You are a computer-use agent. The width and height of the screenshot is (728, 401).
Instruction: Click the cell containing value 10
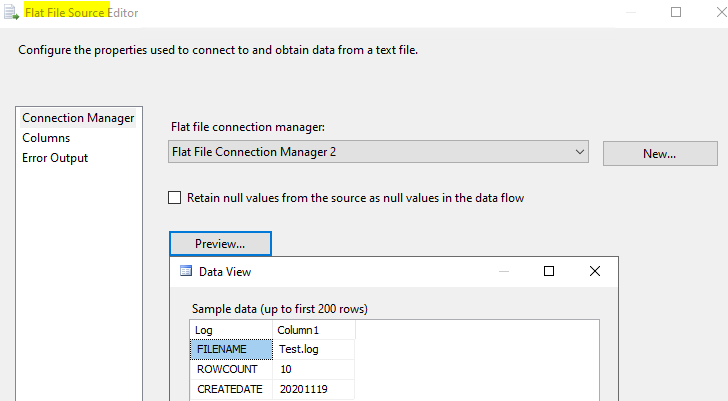click(x=314, y=369)
